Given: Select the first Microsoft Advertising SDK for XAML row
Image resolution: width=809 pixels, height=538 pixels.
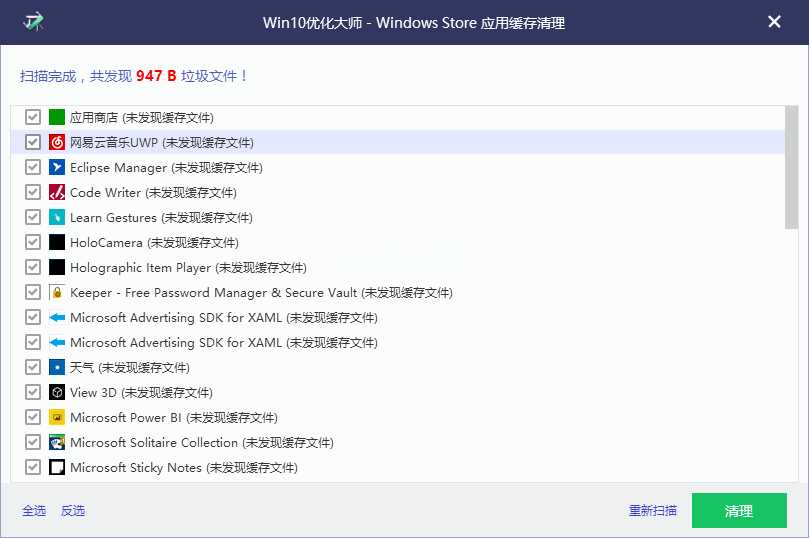Looking at the screenshot, I should pos(397,317).
